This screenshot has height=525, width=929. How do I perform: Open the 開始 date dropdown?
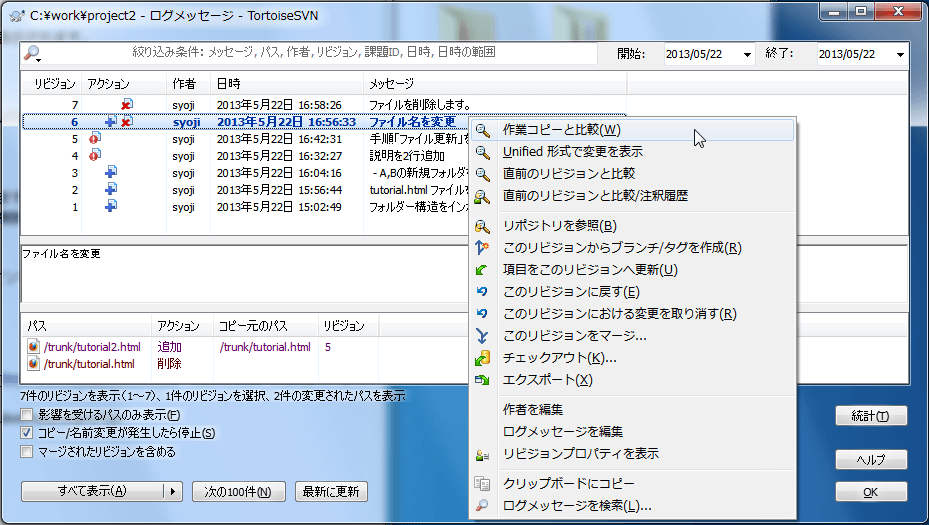pyautogui.click(x=748, y=55)
